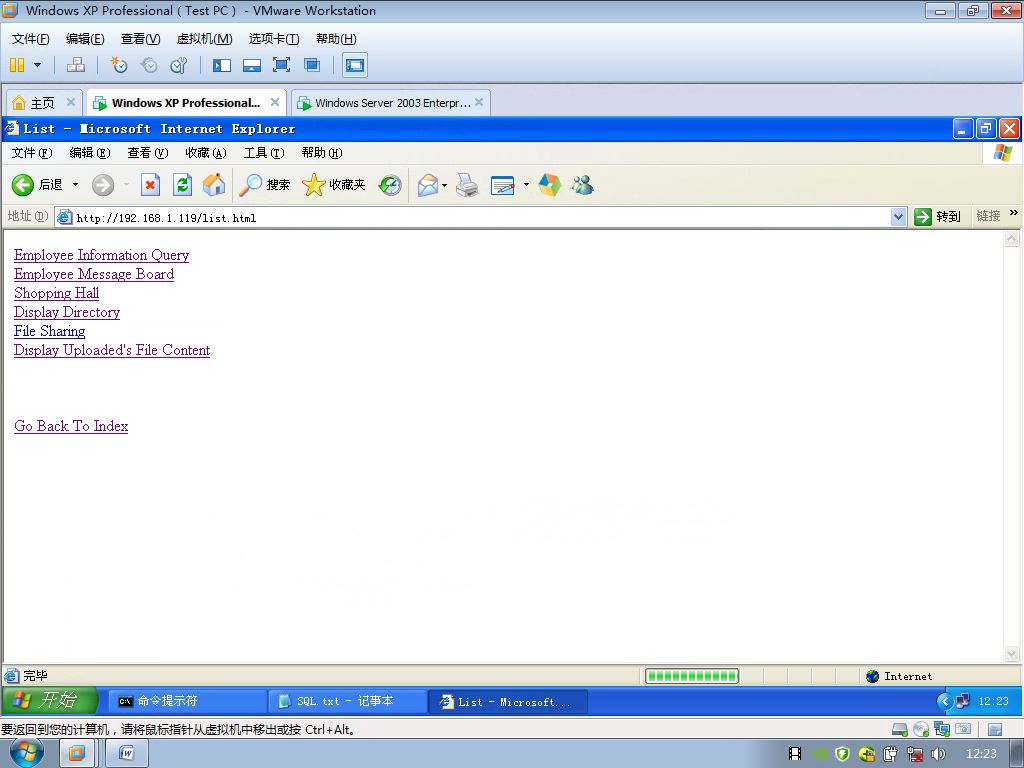Viewport: 1024px width, 768px height.
Task: Click the Unity mode icon in VMware toolbar
Action: [312, 65]
